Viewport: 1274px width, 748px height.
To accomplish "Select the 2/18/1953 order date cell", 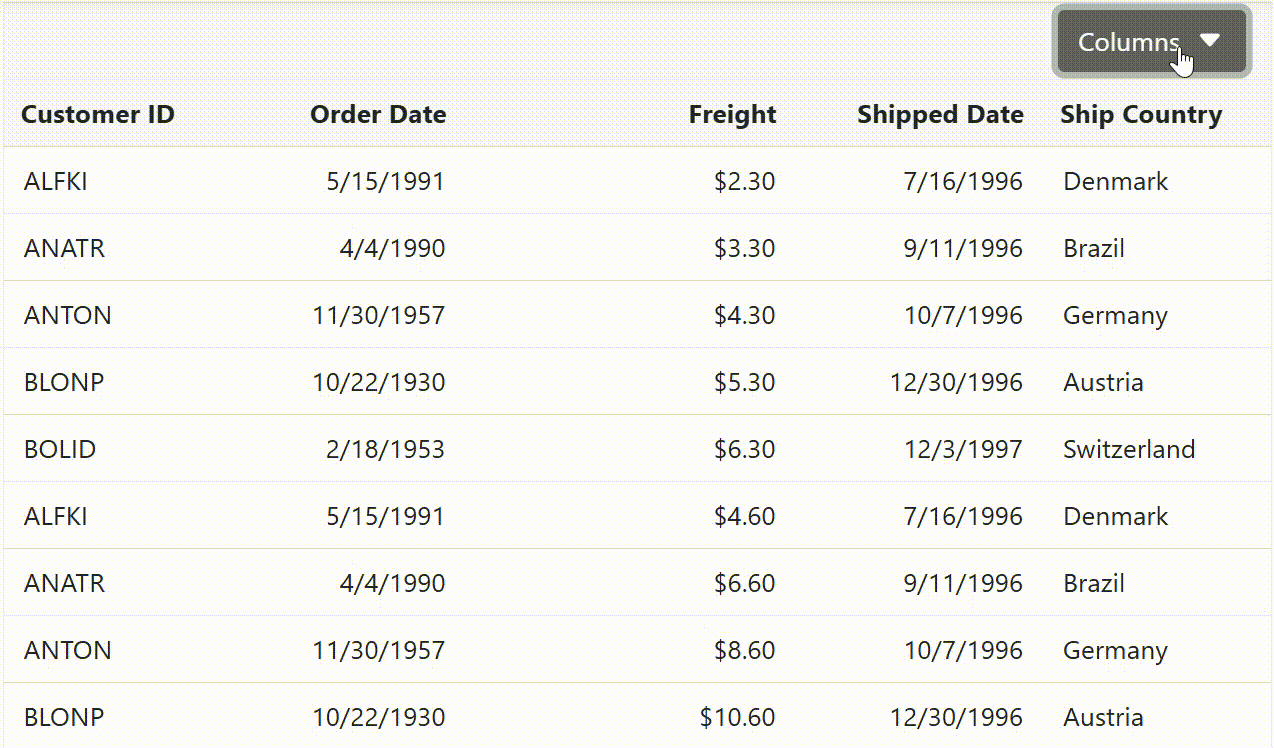I will [385, 449].
